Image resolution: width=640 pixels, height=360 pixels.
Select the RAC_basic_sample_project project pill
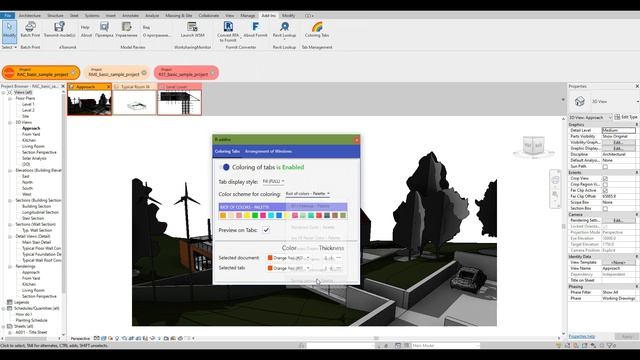pos(41,73)
